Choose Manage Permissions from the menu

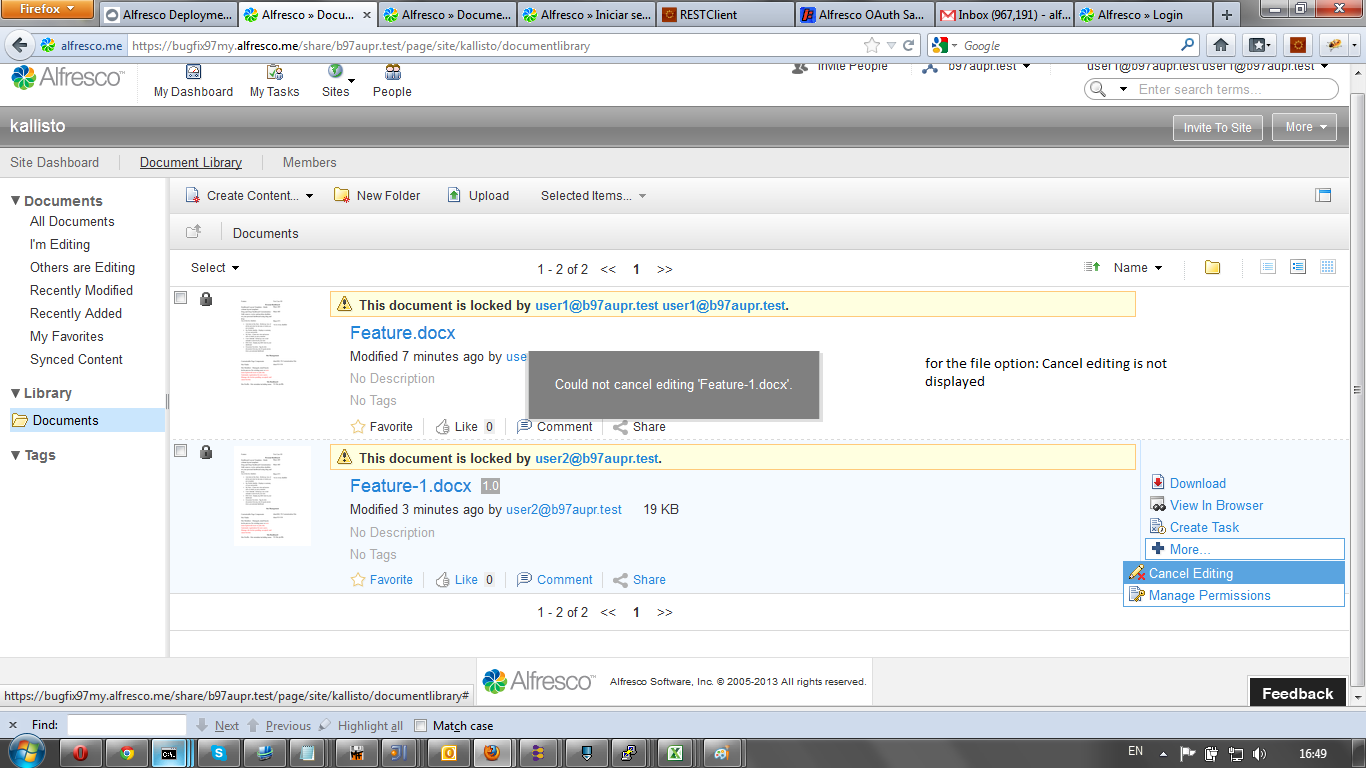pos(1234,595)
